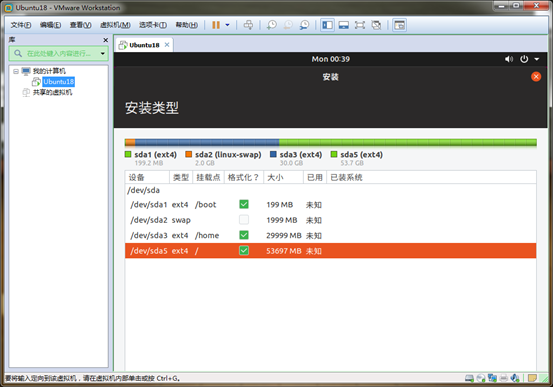553x387 pixels.
Task: Click the hard disk status bar icon
Action: click(469, 378)
